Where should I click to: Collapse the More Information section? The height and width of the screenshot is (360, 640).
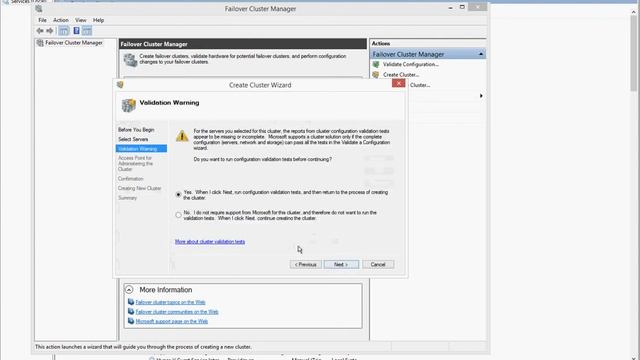coord(129,290)
